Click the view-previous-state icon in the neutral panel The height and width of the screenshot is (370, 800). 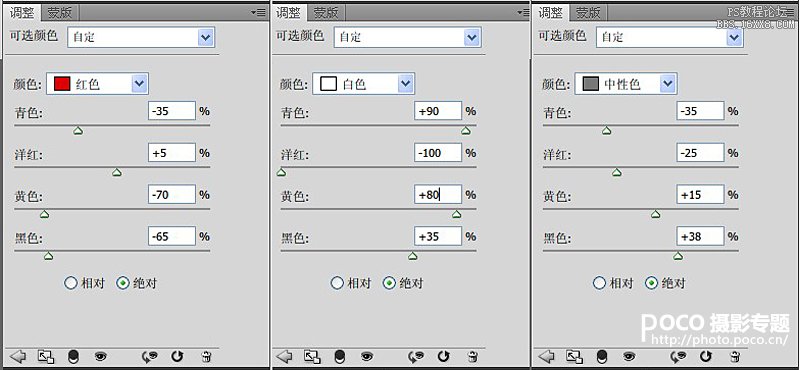pos(679,356)
